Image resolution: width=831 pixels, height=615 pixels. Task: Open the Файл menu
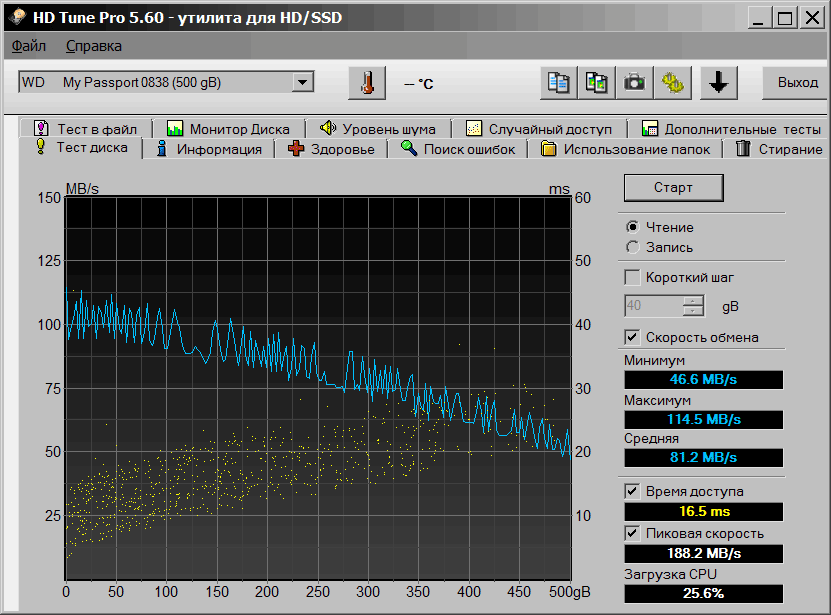[29, 46]
